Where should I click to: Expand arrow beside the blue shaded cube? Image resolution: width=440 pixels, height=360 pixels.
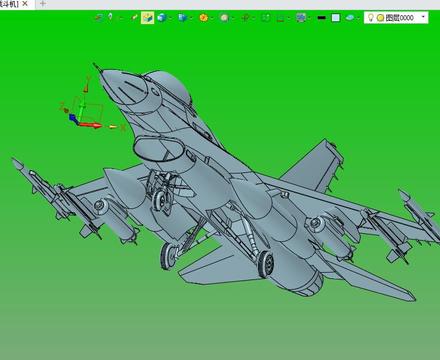(x=170, y=18)
